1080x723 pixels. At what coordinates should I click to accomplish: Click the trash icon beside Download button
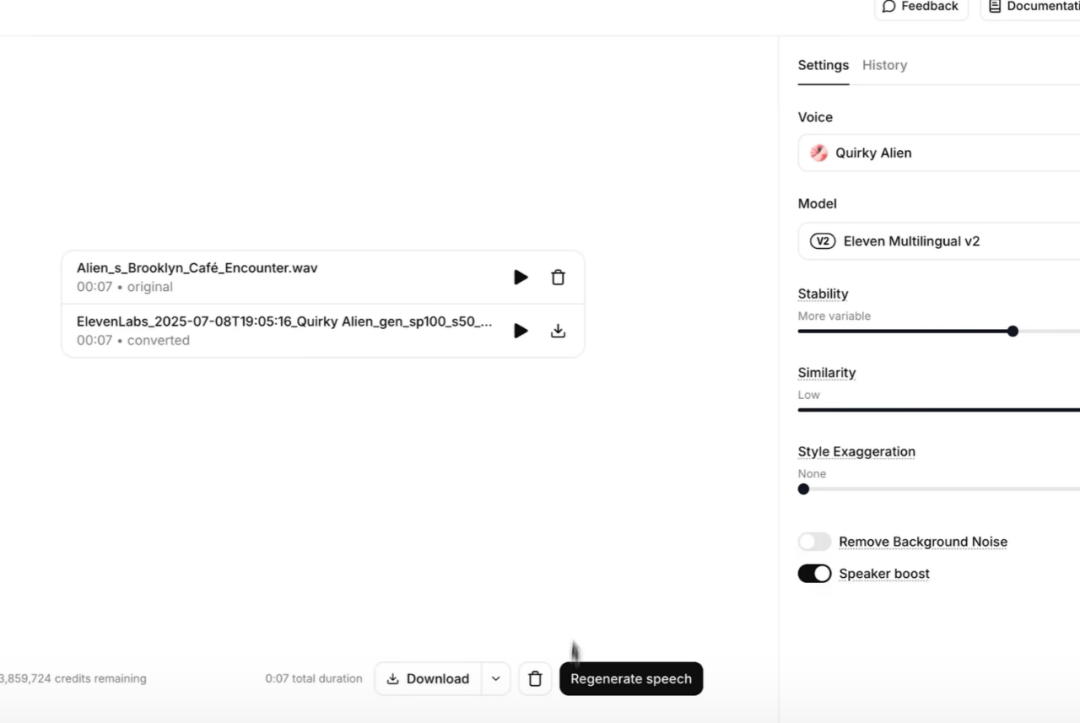pos(535,679)
